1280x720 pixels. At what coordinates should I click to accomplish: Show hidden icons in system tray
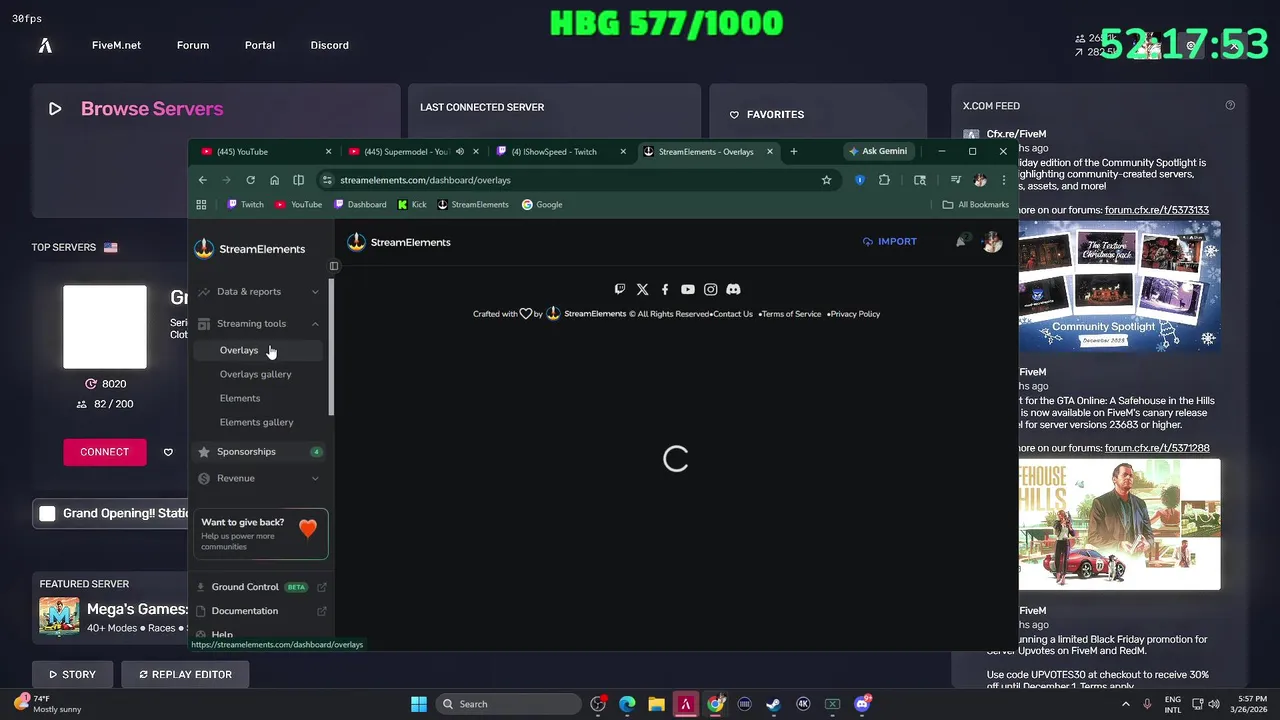(1126, 704)
